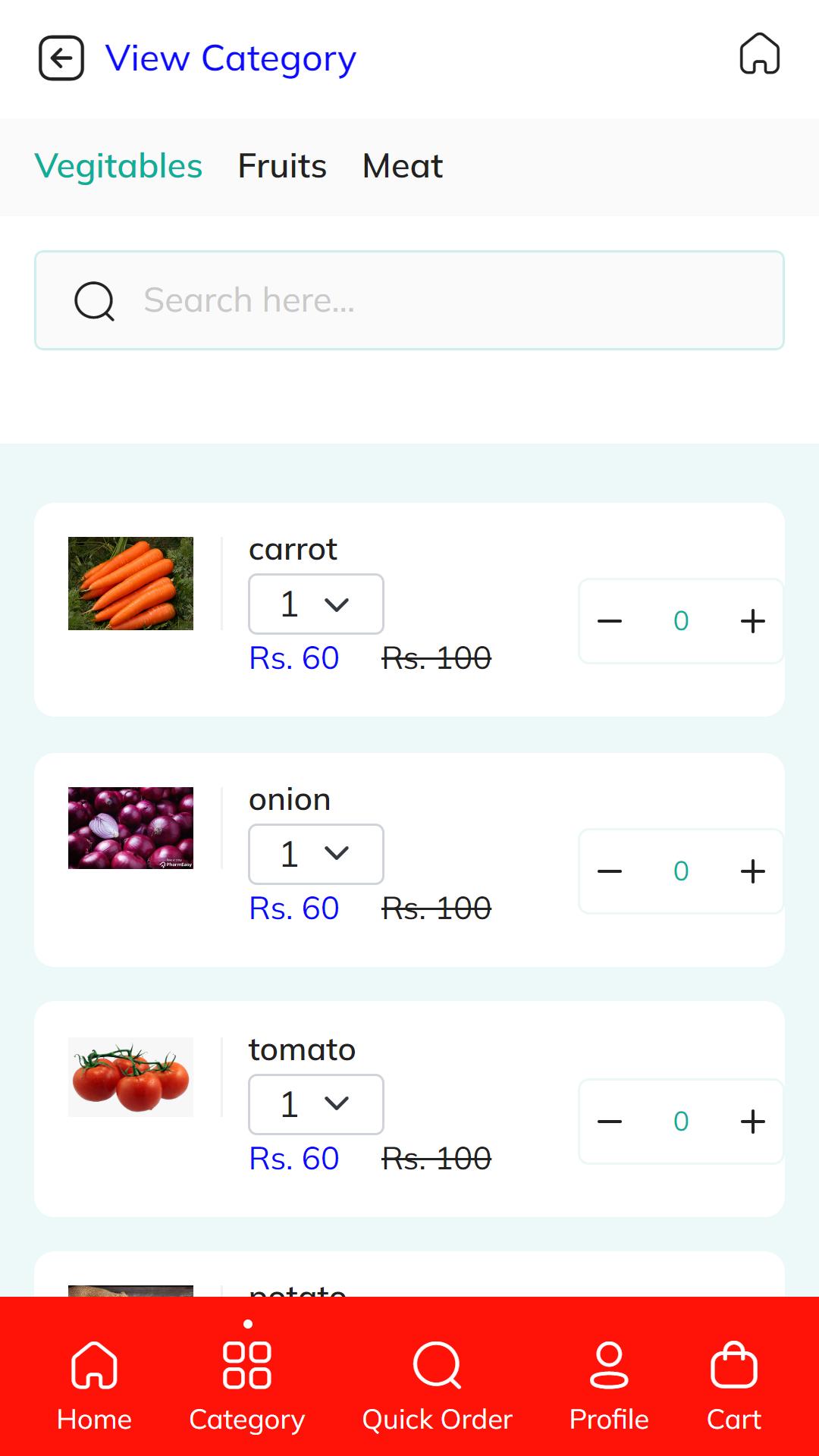Screen dimensions: 819x1456
Task: Tap the home icon in header
Action: coord(760,54)
